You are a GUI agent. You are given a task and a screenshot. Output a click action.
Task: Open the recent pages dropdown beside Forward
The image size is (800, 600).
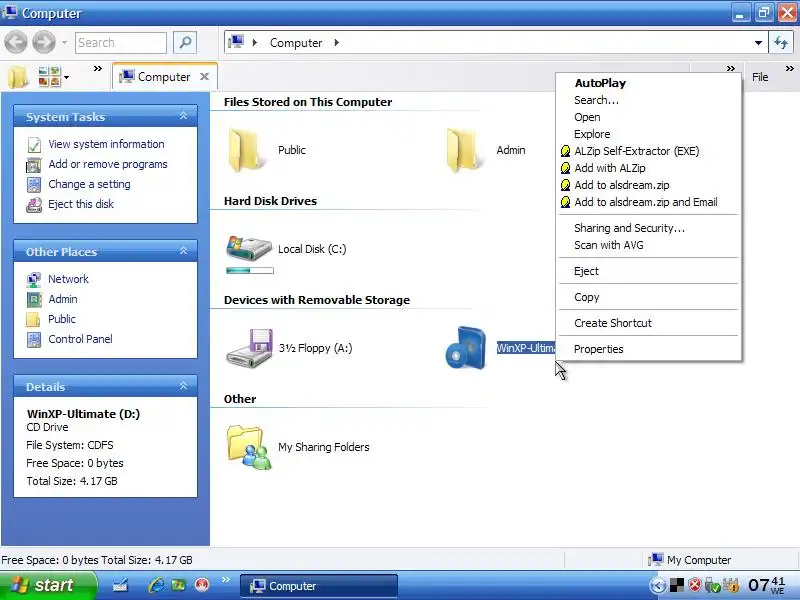click(x=65, y=42)
